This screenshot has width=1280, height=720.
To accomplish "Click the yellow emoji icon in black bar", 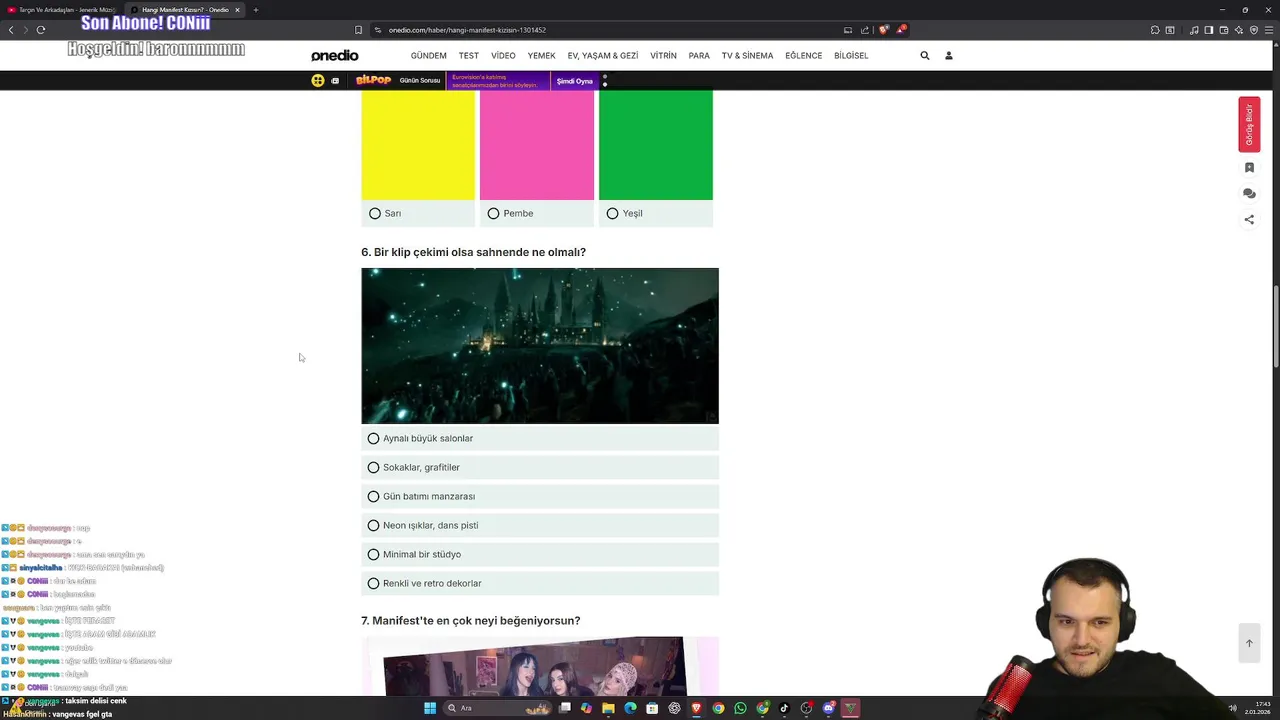I will (x=318, y=80).
